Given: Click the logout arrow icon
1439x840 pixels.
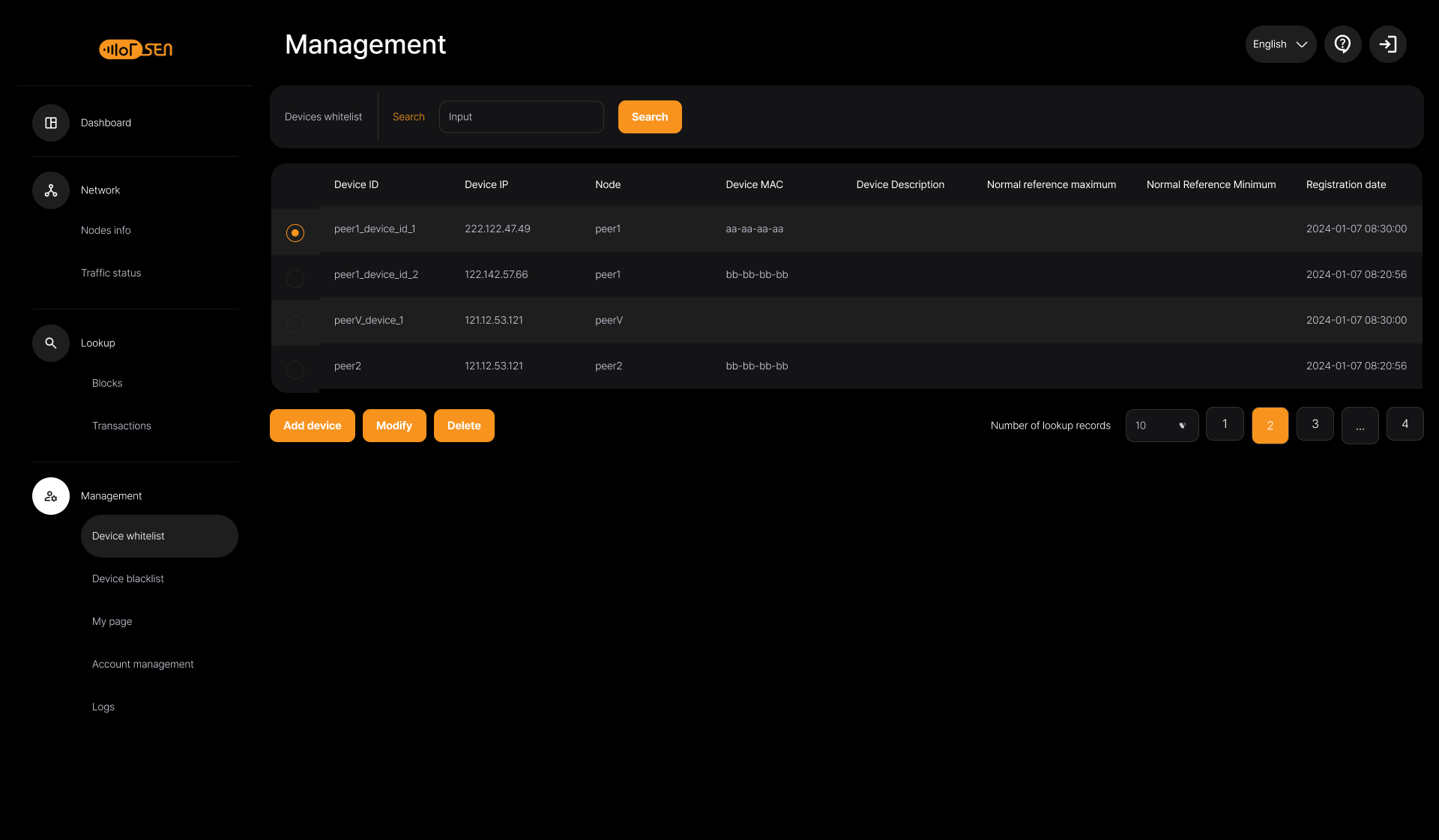Looking at the screenshot, I should click(1388, 44).
